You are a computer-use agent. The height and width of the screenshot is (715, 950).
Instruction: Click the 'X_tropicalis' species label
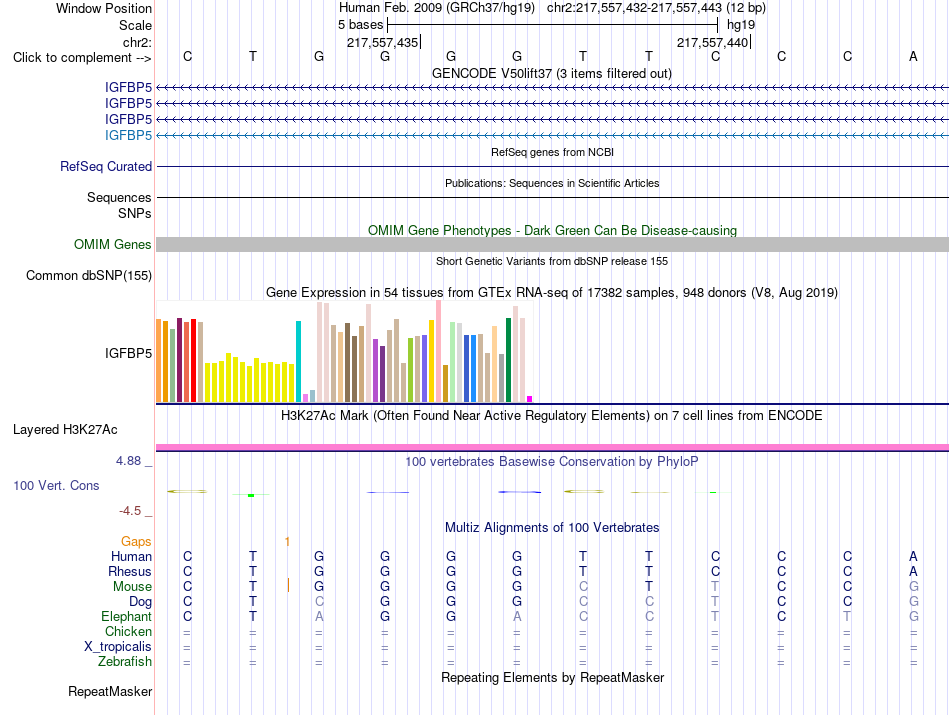click(x=118, y=647)
